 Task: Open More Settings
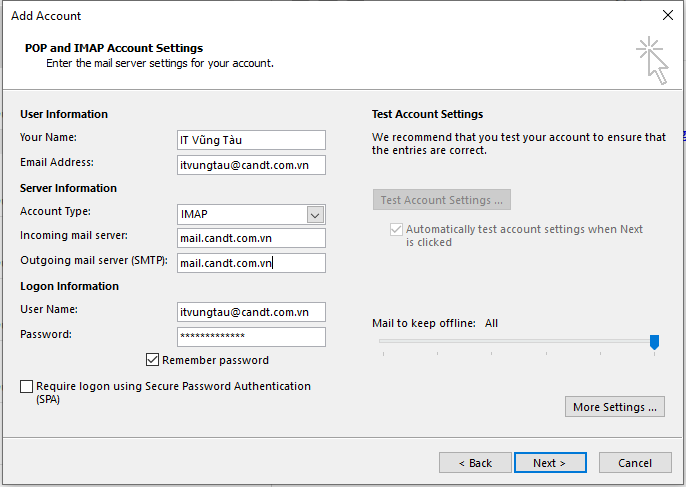click(615, 406)
